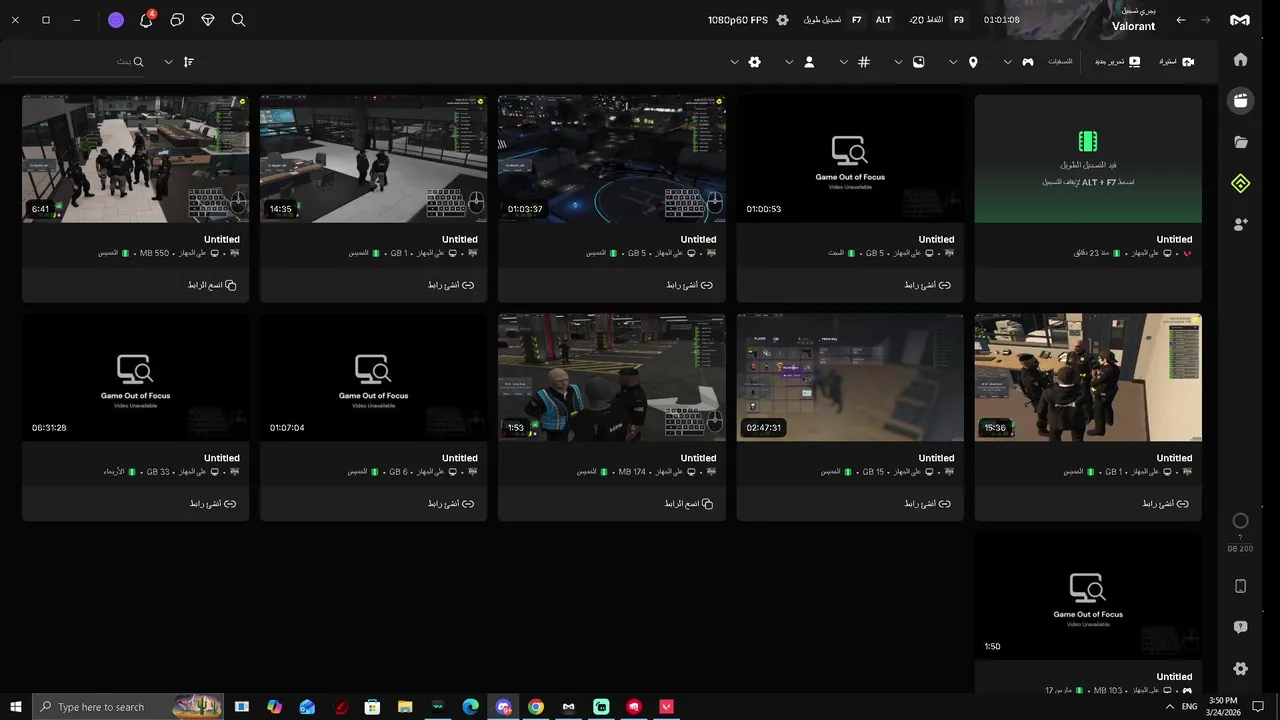Click the Medal logo at top
Image resolution: width=1280 pixels, height=720 pixels.
1240,20
